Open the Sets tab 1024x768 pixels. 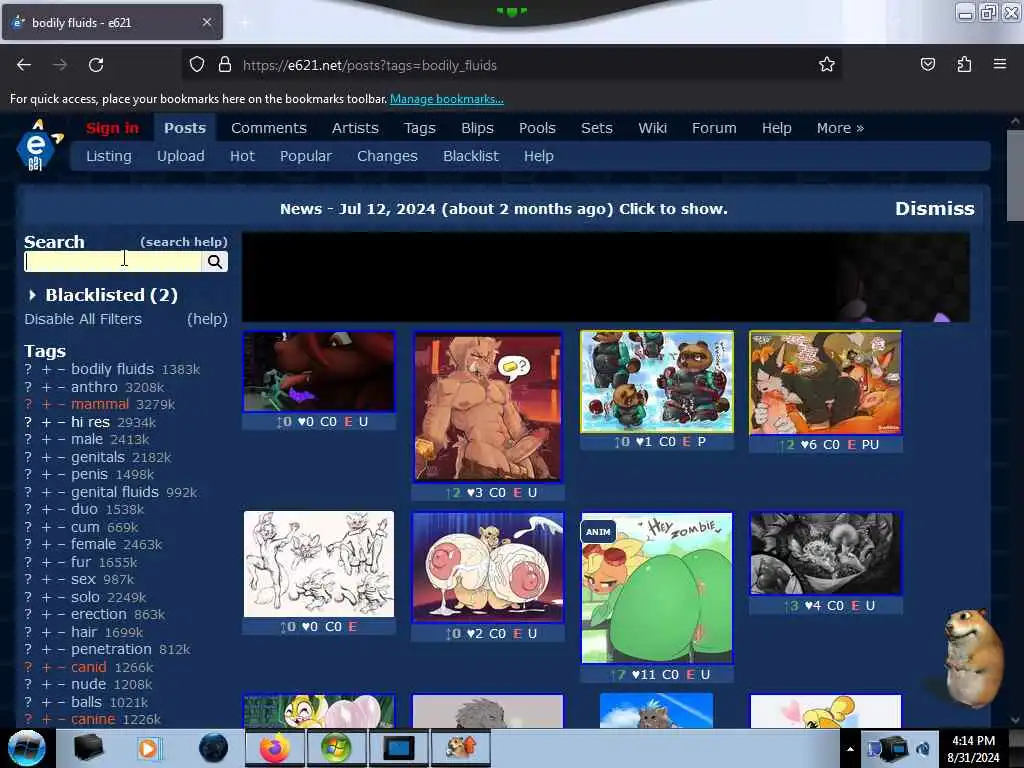[x=597, y=128]
